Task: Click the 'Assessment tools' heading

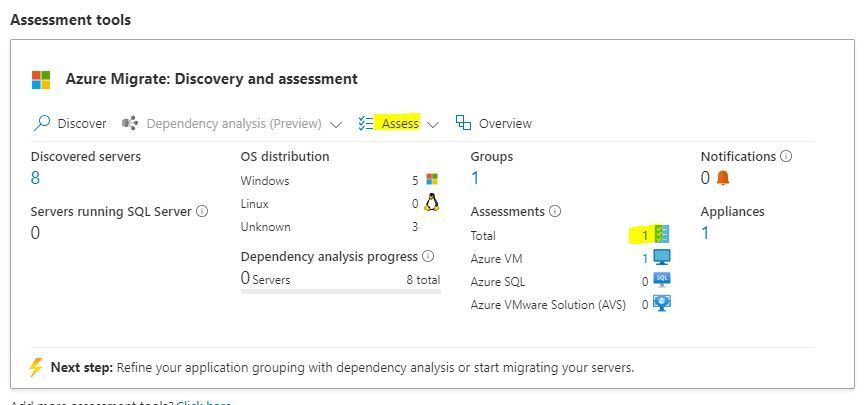Action: tap(71, 20)
